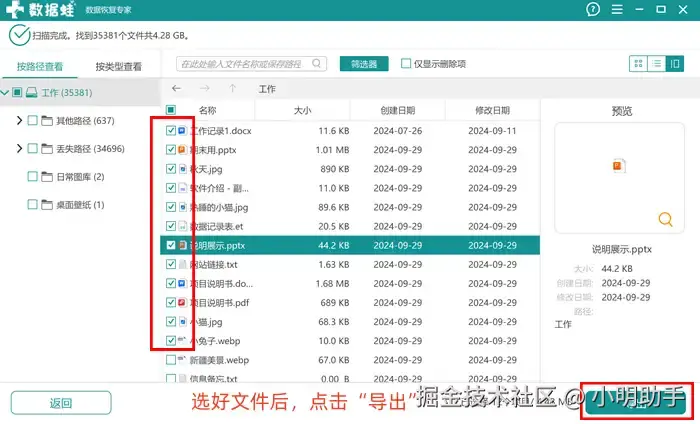
Task: Click the pptx icon of 期末用.pptx
Action: pos(182,150)
